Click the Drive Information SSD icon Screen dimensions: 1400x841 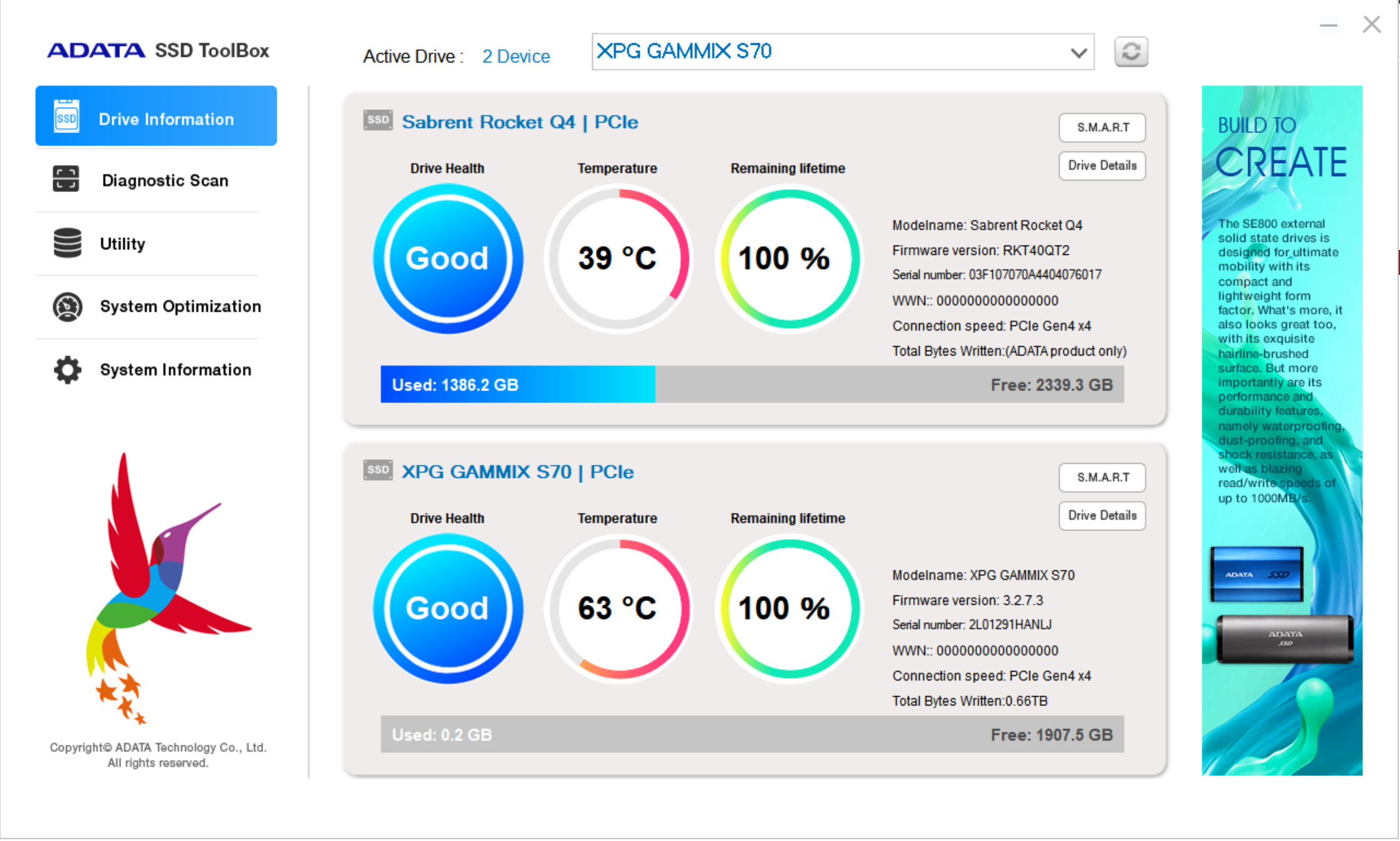[66, 117]
